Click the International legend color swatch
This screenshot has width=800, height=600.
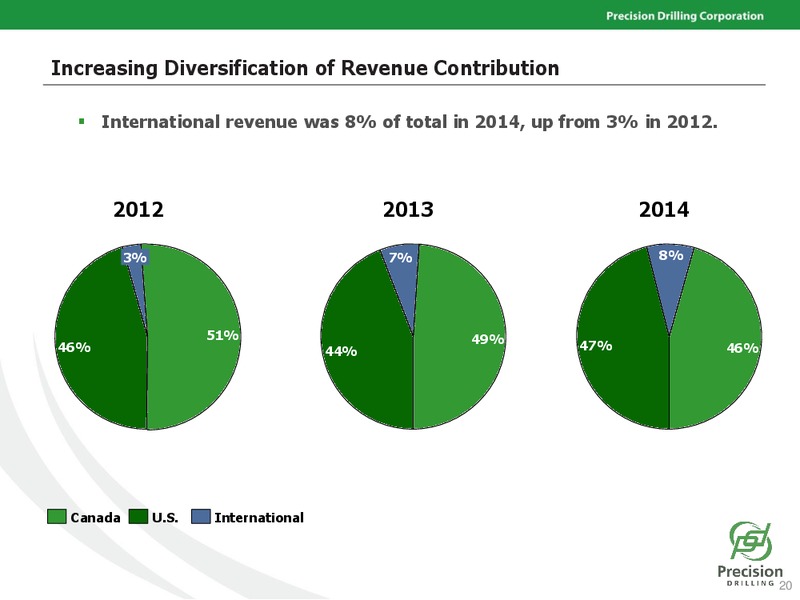pos(201,516)
